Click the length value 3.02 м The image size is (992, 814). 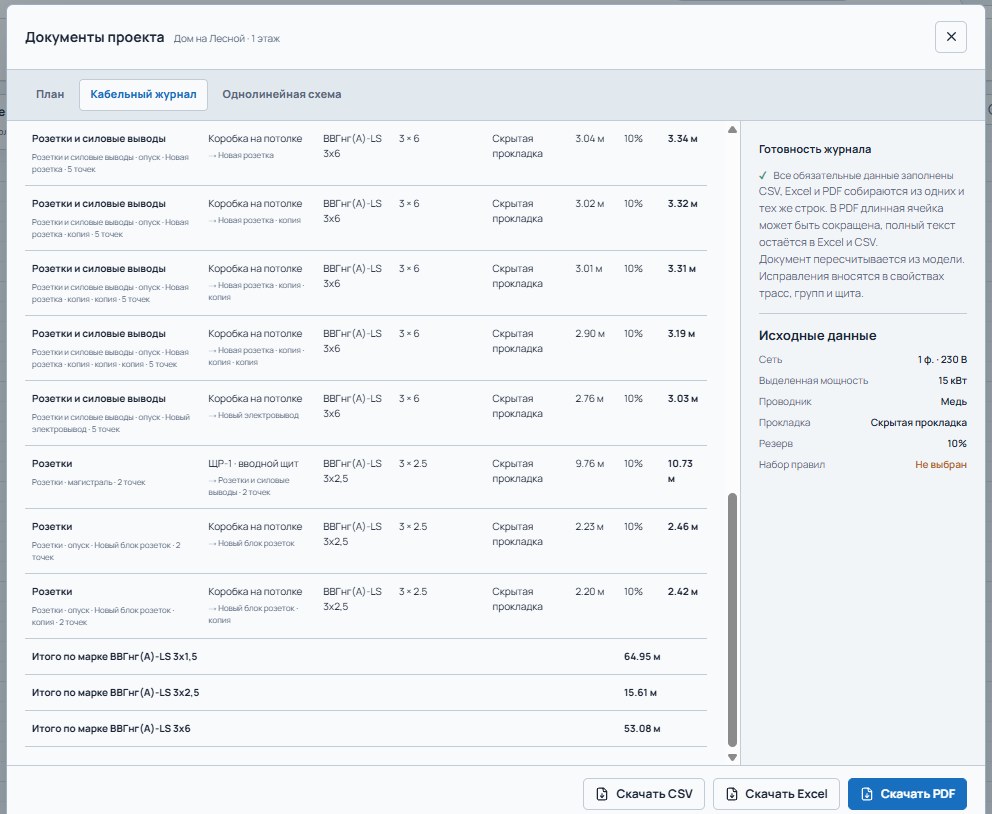click(x=590, y=204)
